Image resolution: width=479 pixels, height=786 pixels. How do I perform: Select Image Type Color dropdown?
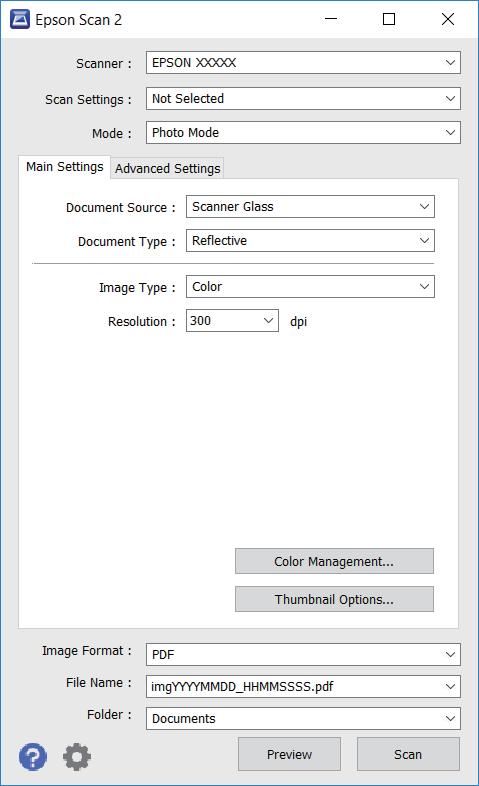pos(310,287)
